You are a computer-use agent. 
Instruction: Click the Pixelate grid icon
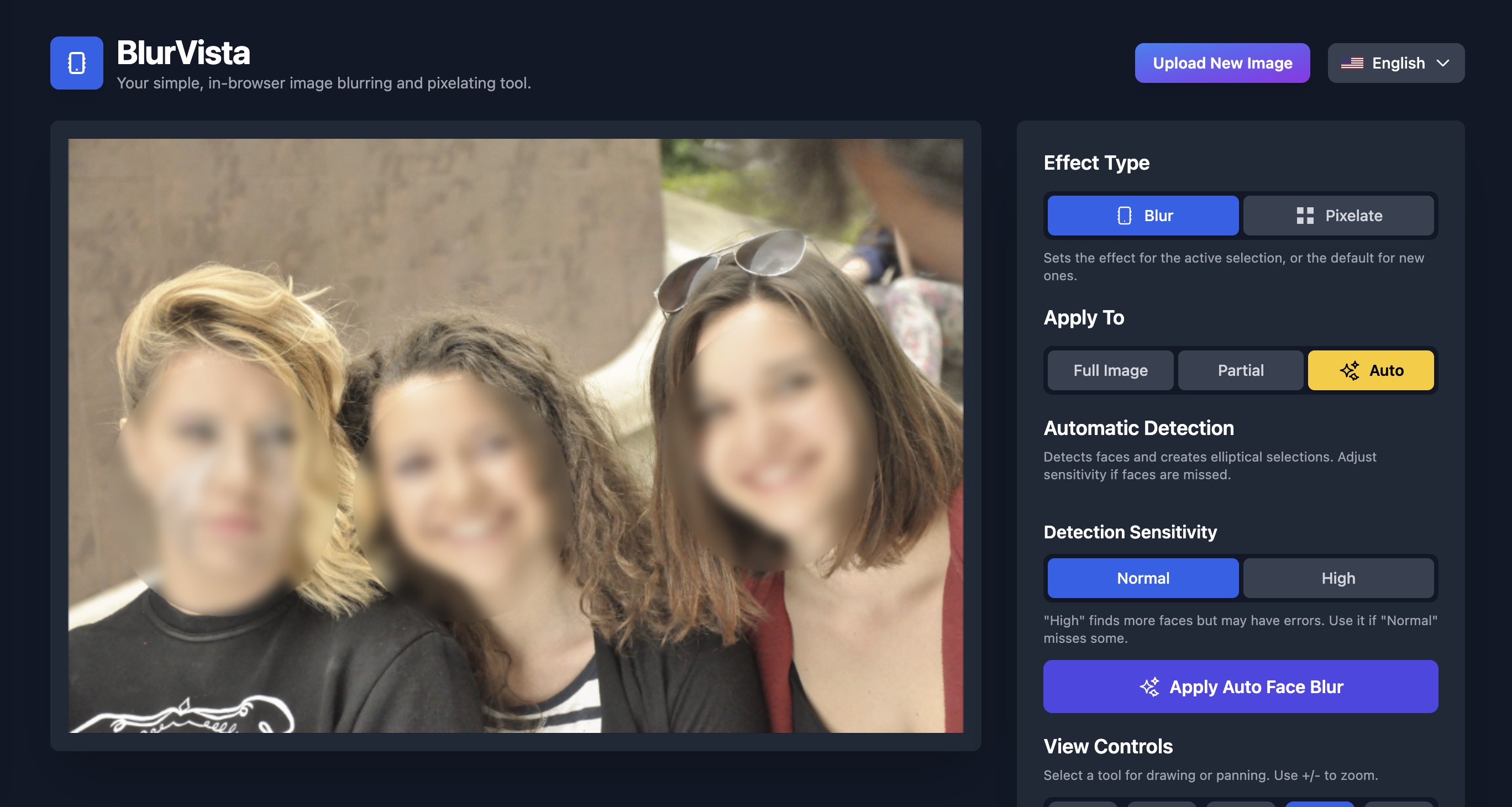tap(1306, 216)
